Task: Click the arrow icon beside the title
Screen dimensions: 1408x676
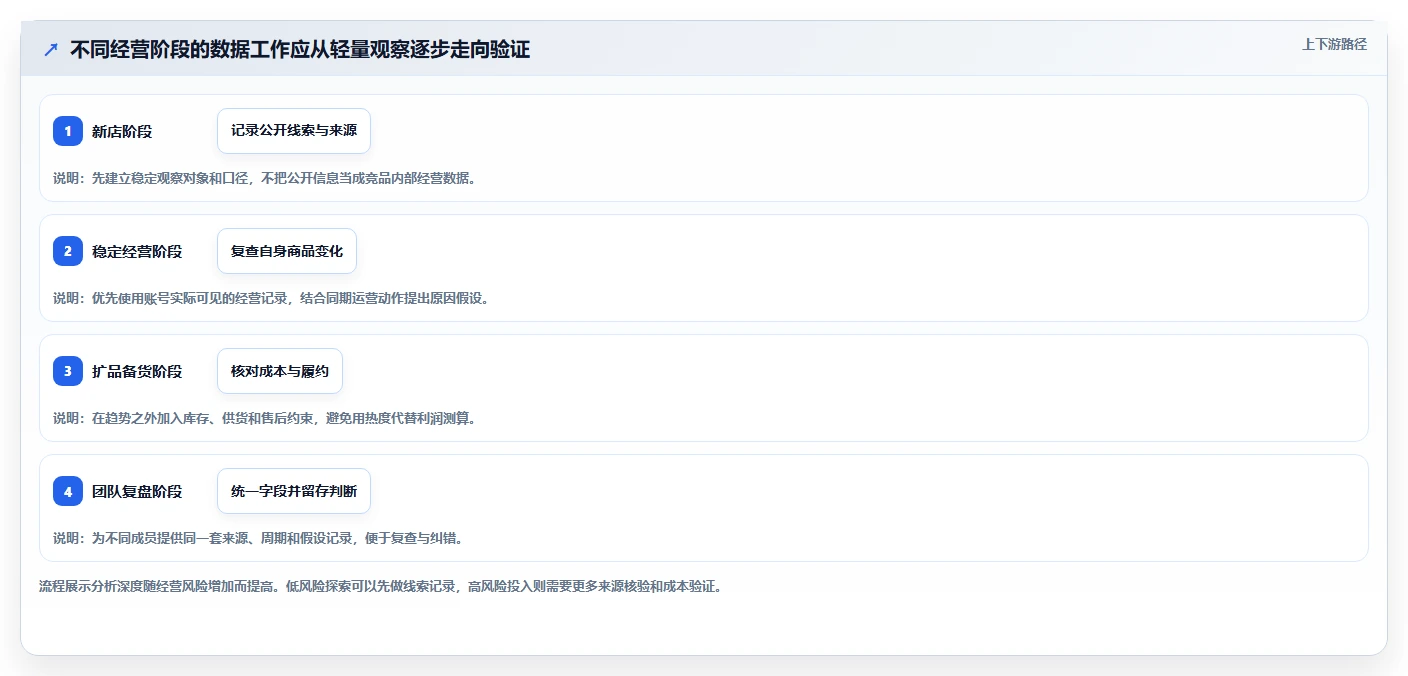Action: (x=51, y=50)
